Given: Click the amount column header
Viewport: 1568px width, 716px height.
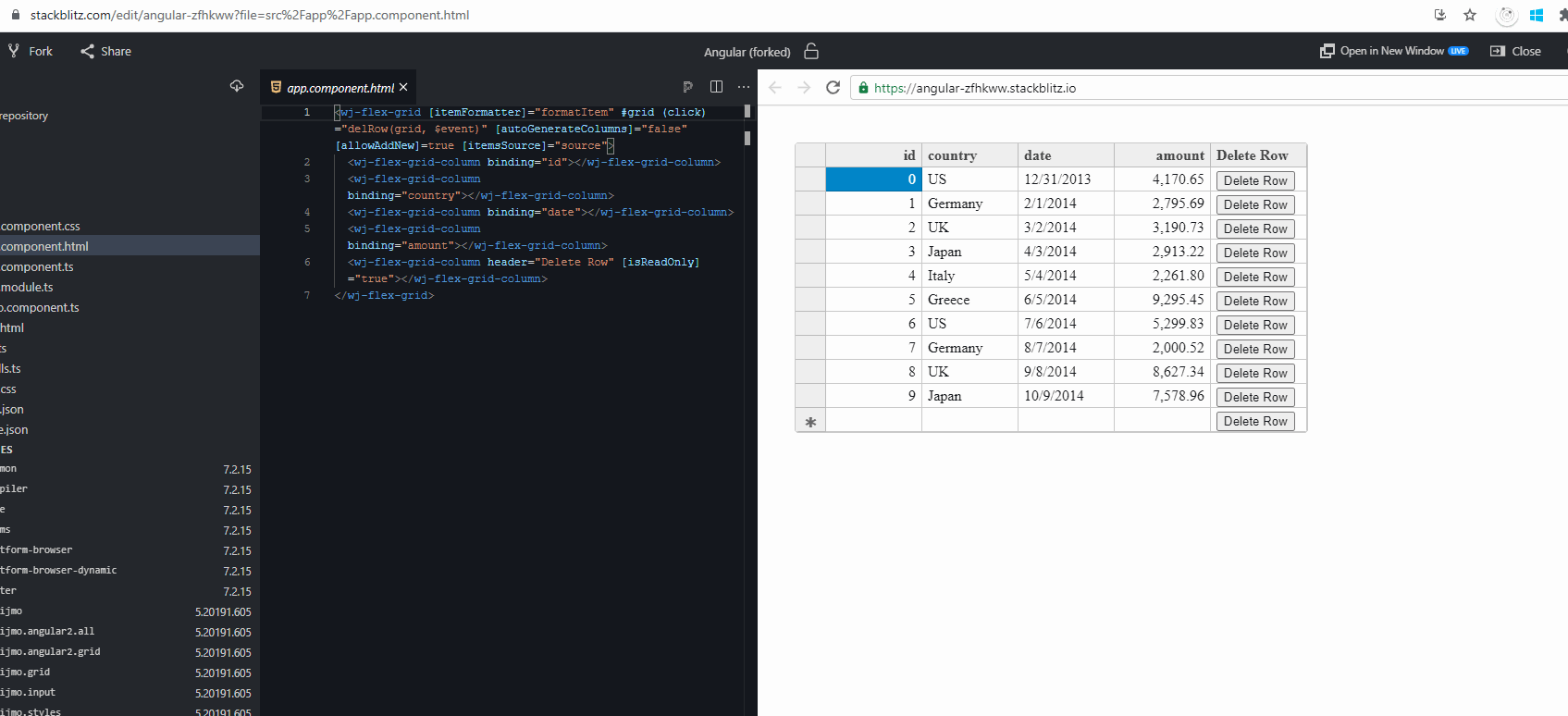Looking at the screenshot, I should (x=1162, y=155).
